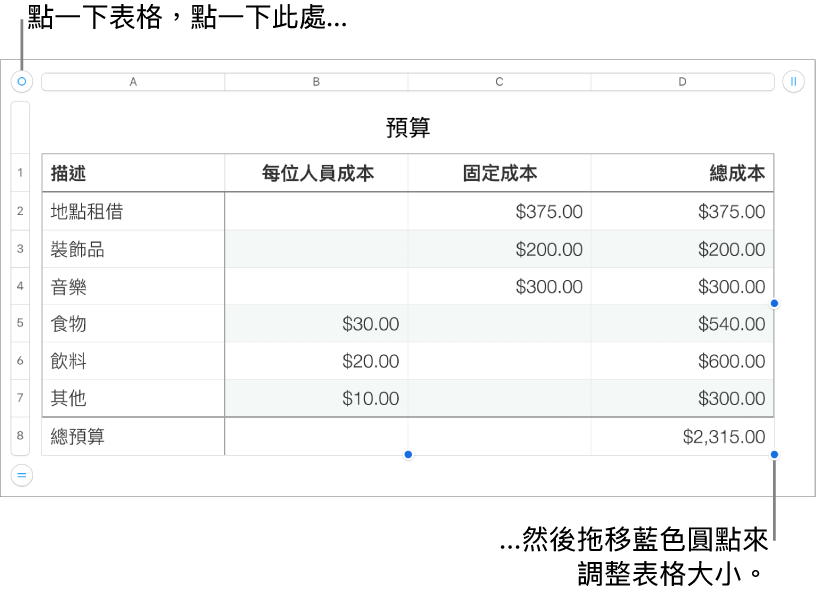This screenshot has height=593, width=817.
Task: Select column A header
Action: [133, 82]
